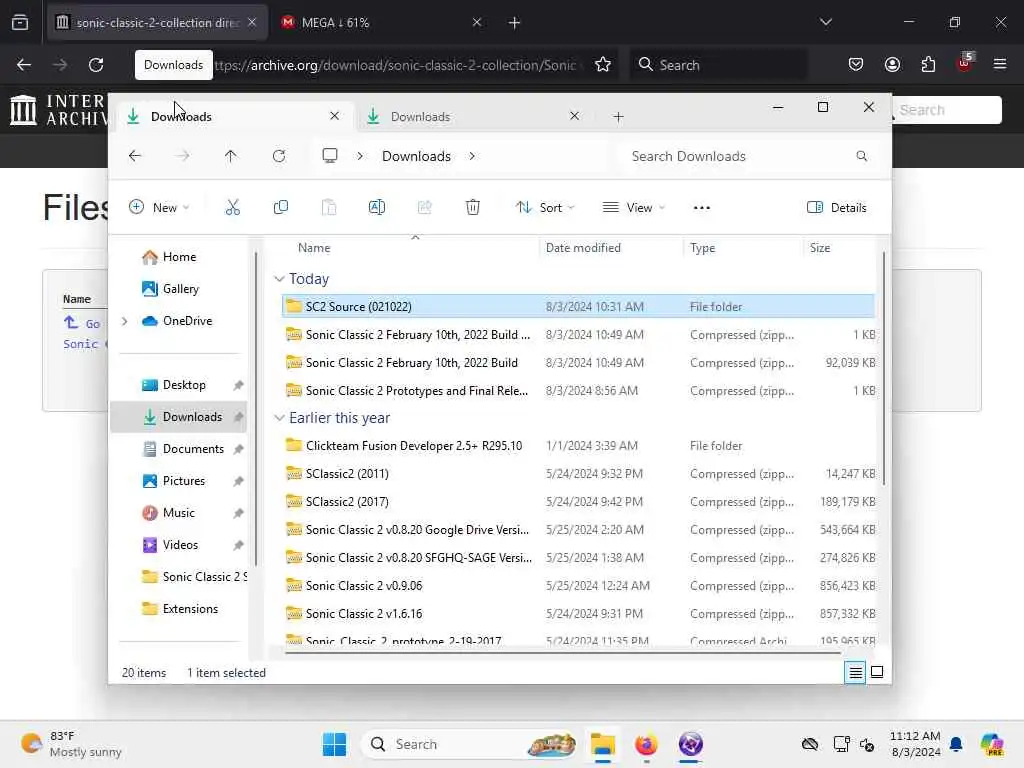
Task: Sort by the Type column header
Action: (x=703, y=248)
